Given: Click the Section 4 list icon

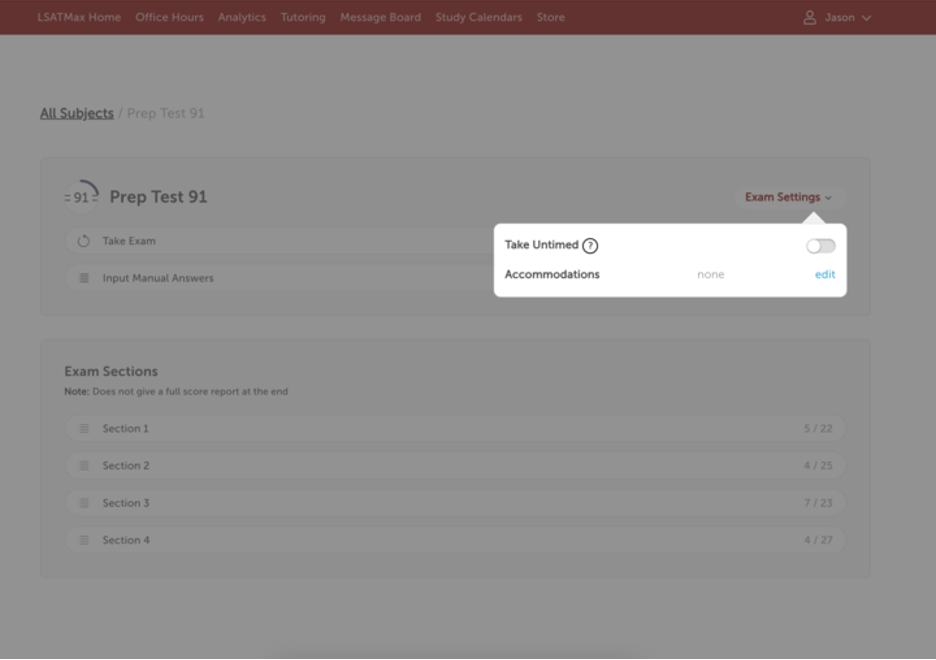Looking at the screenshot, I should 84,540.
